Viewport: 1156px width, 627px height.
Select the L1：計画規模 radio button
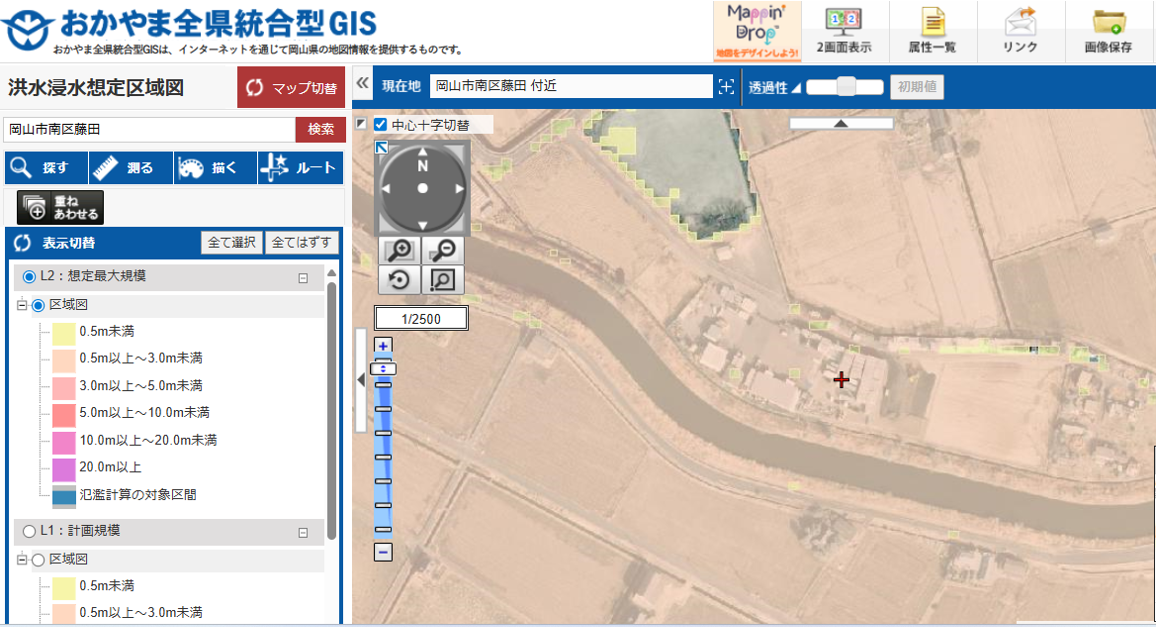coord(29,531)
